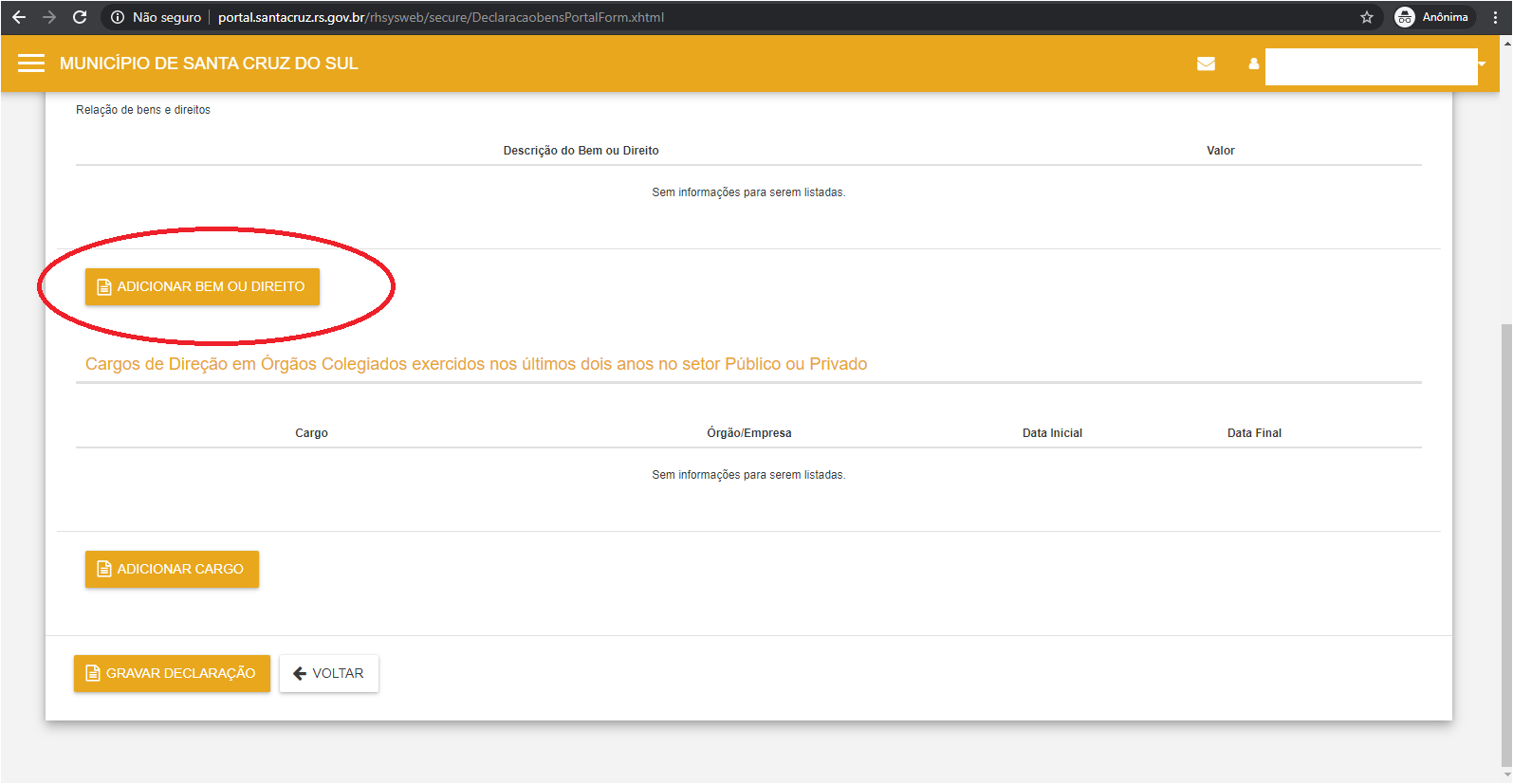
Task: Click the Órgão/Empresa column header
Action: pos(748,433)
